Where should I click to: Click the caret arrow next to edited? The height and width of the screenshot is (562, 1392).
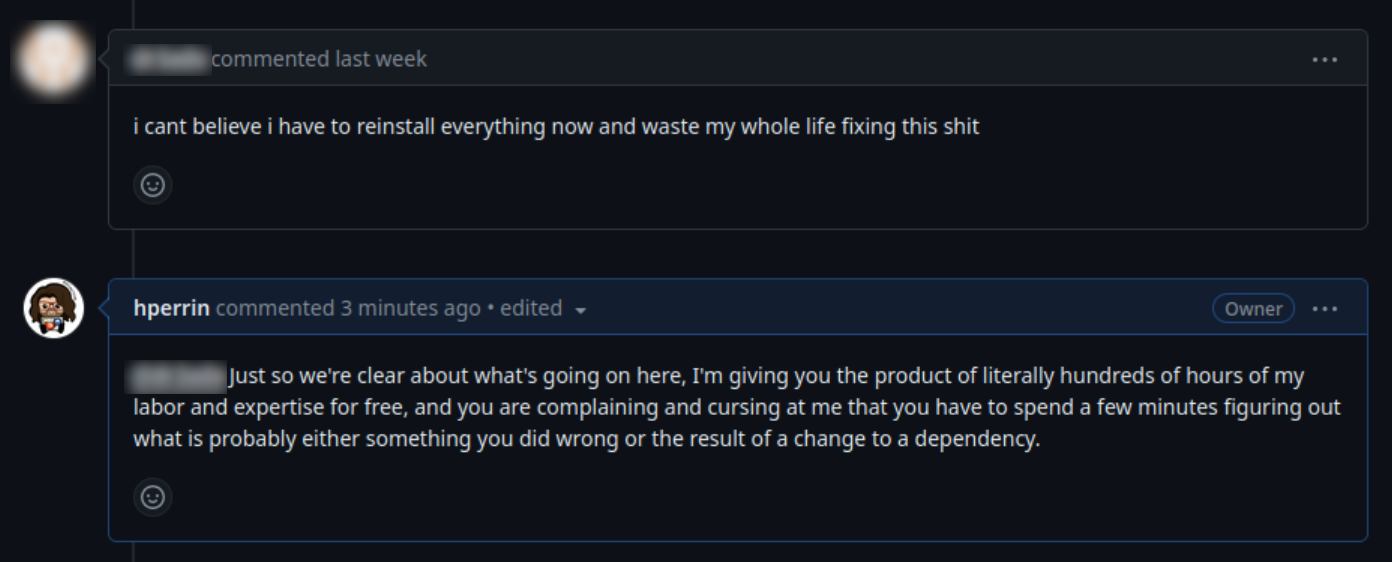click(x=581, y=310)
